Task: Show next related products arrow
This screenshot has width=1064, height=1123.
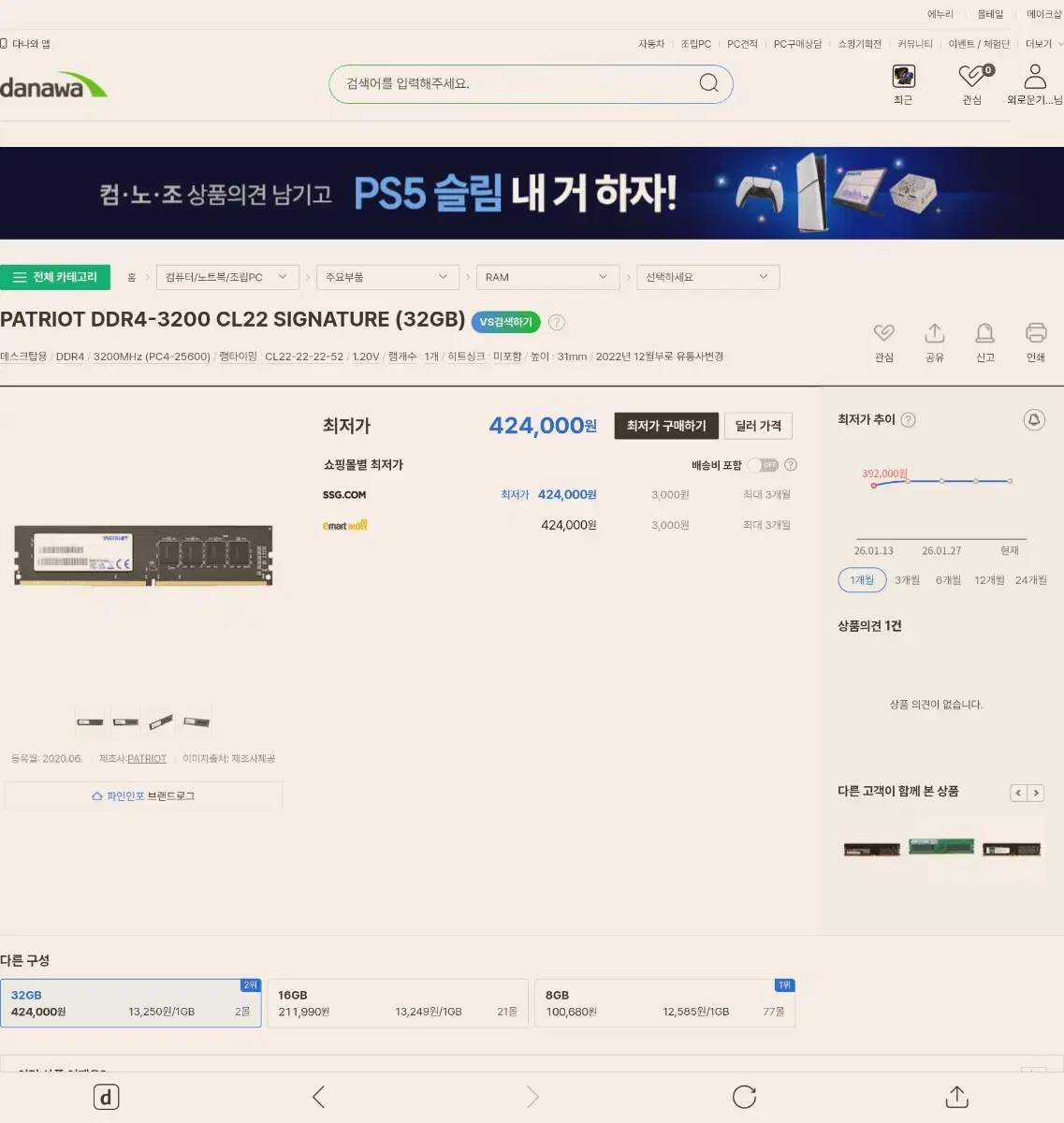Action: [1036, 793]
